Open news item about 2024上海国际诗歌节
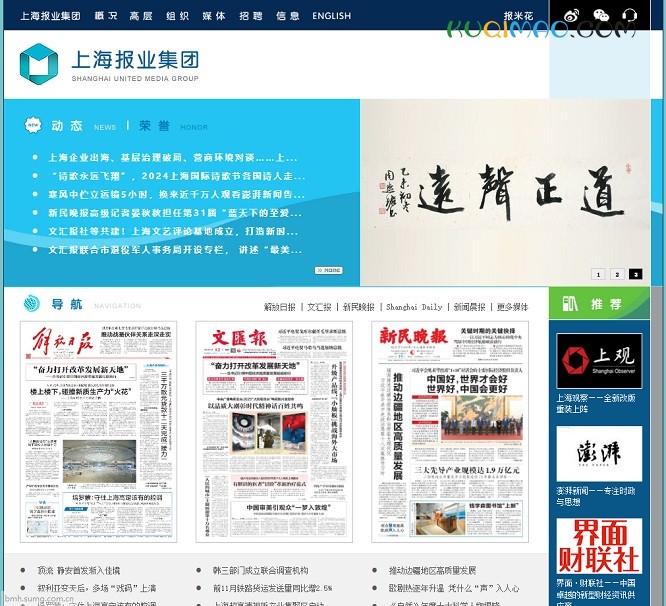The image size is (666, 606). coord(177,176)
